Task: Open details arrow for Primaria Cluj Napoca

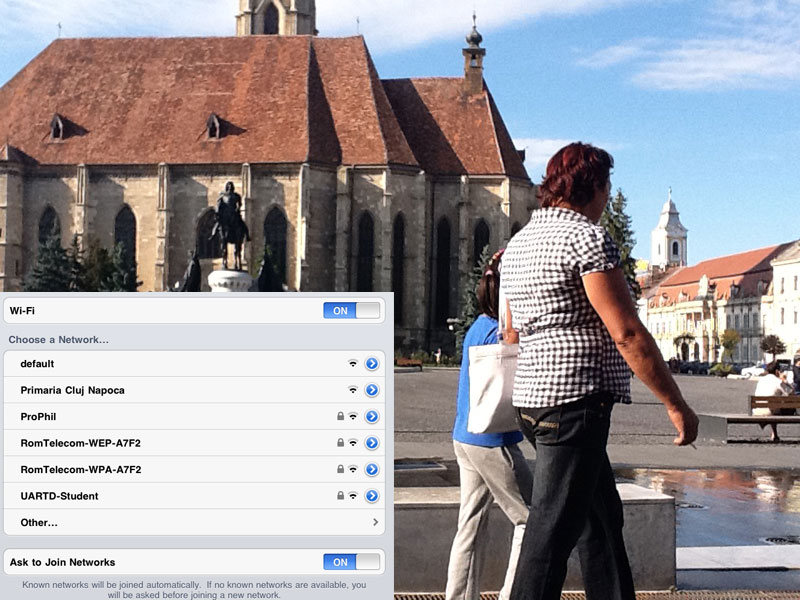Action: click(372, 390)
